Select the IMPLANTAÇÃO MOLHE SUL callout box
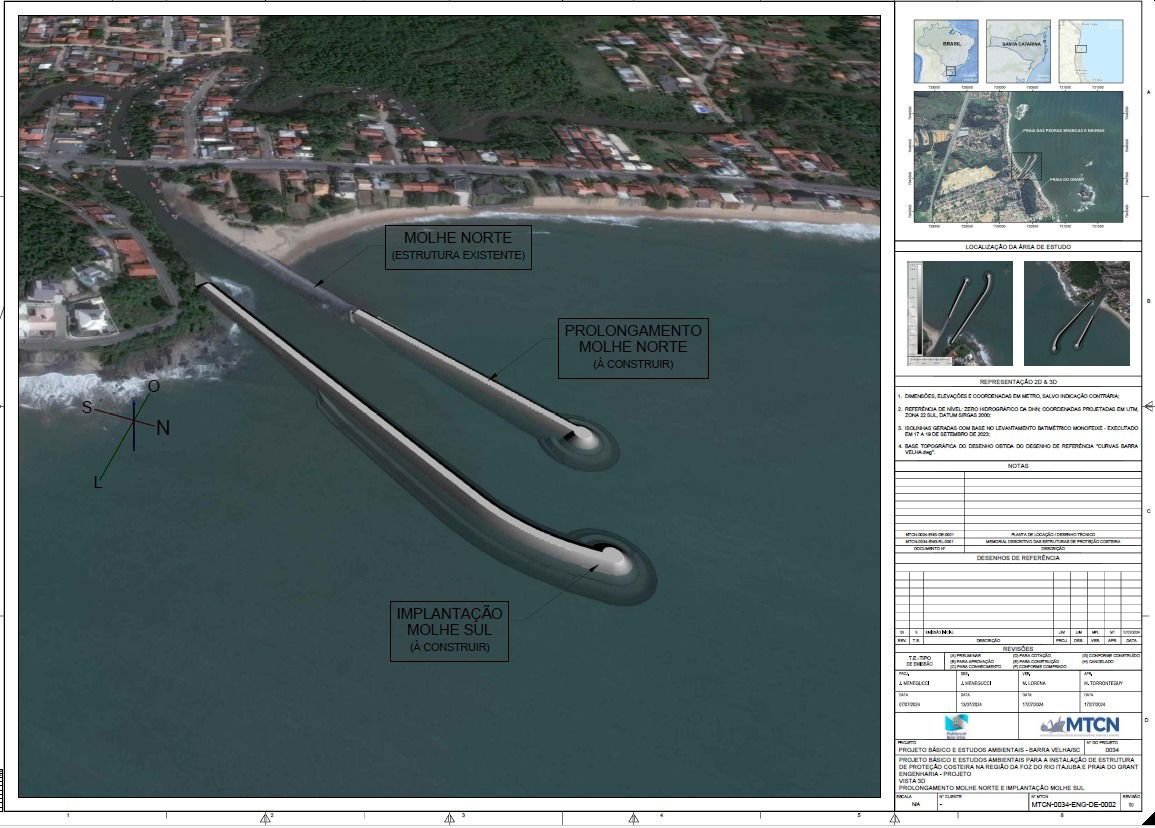Viewport: 1155px width, 828px height. (x=449, y=631)
